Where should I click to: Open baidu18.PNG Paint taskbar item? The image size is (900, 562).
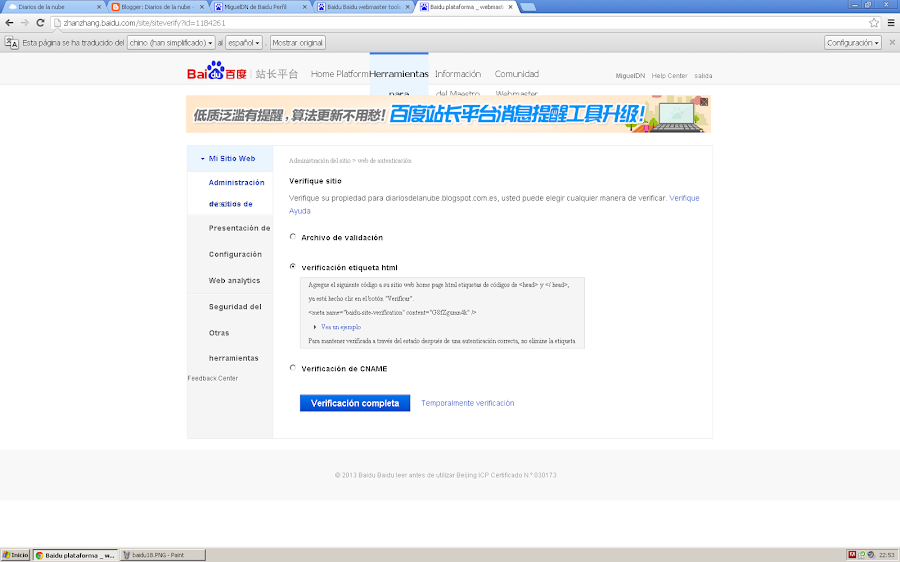click(x=163, y=555)
